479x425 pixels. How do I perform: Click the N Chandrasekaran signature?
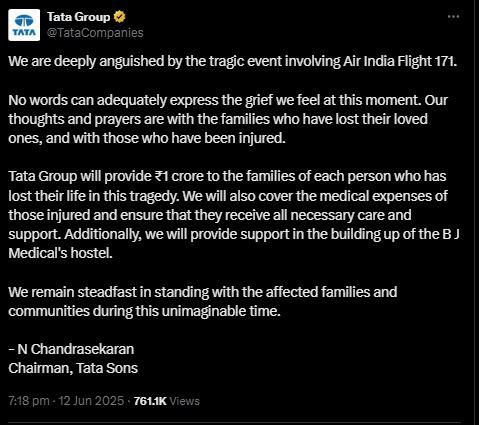pos(71,349)
